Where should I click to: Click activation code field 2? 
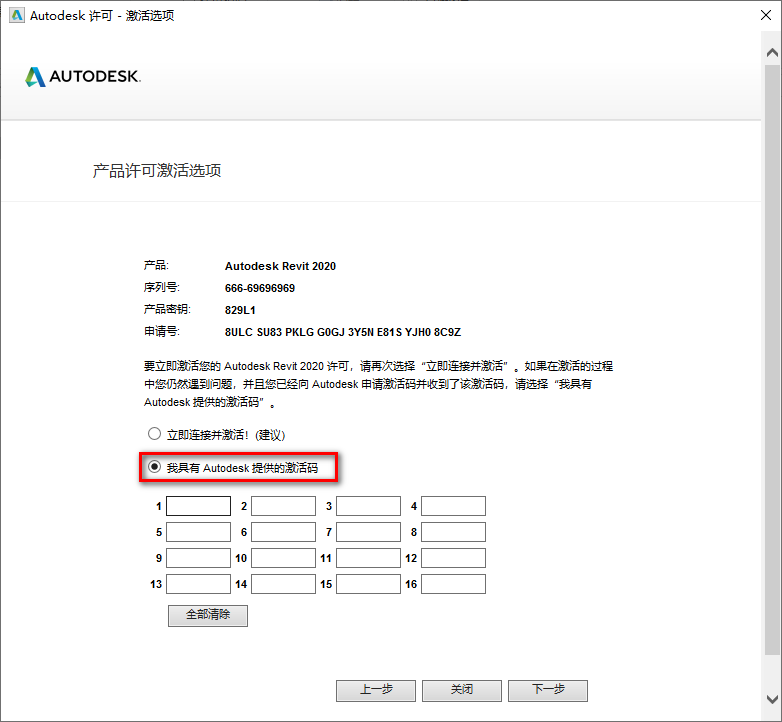(283, 506)
